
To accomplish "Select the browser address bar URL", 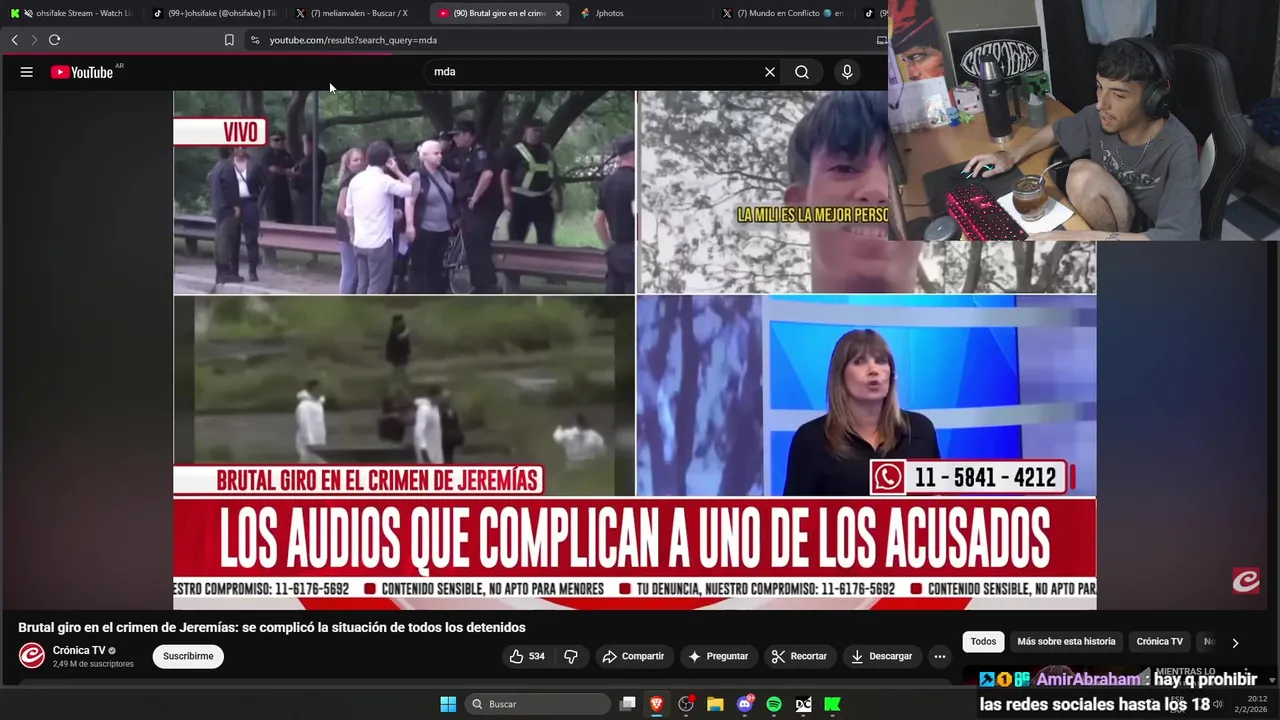I will pos(353,40).
